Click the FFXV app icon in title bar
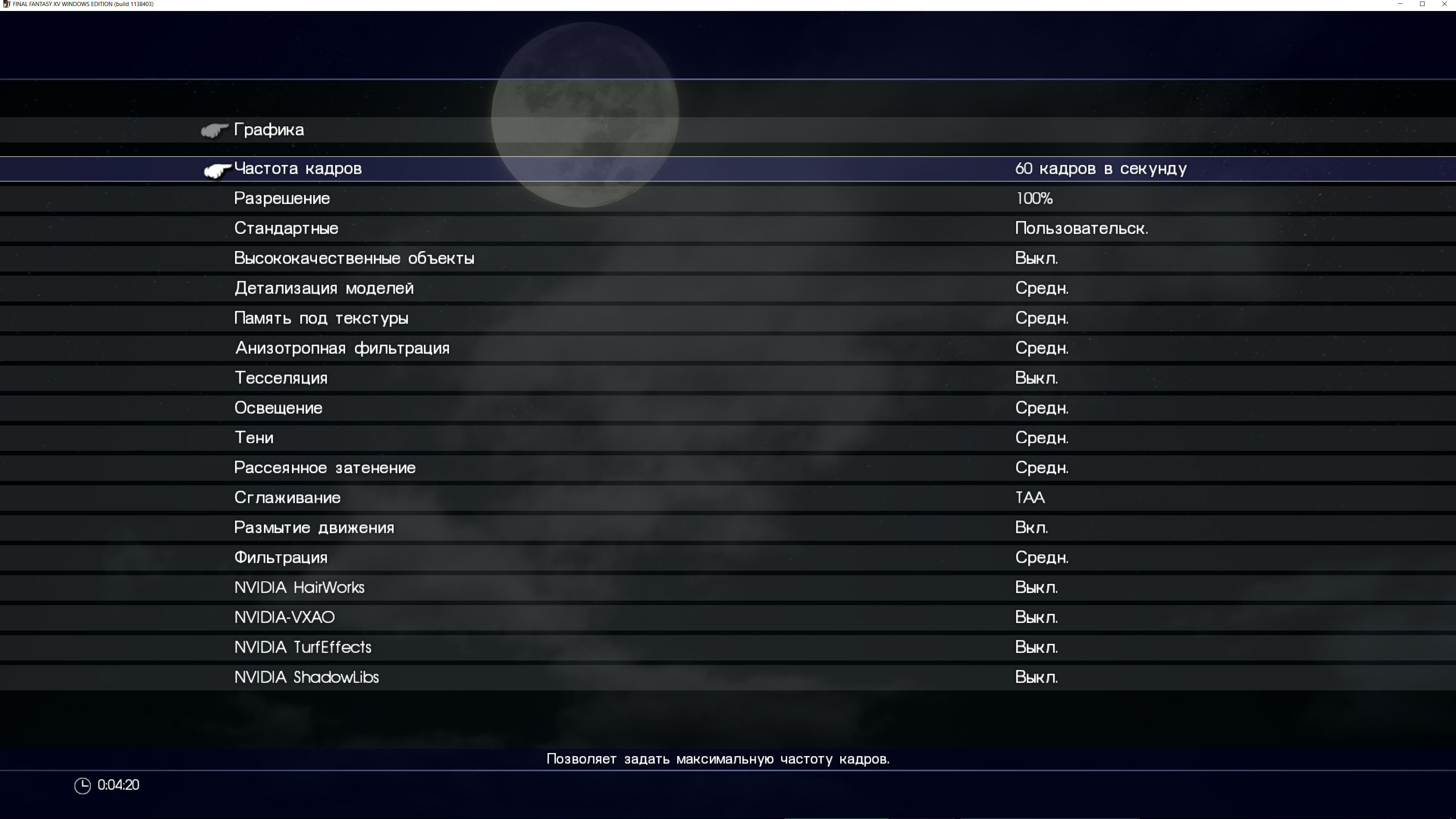 (6, 4)
